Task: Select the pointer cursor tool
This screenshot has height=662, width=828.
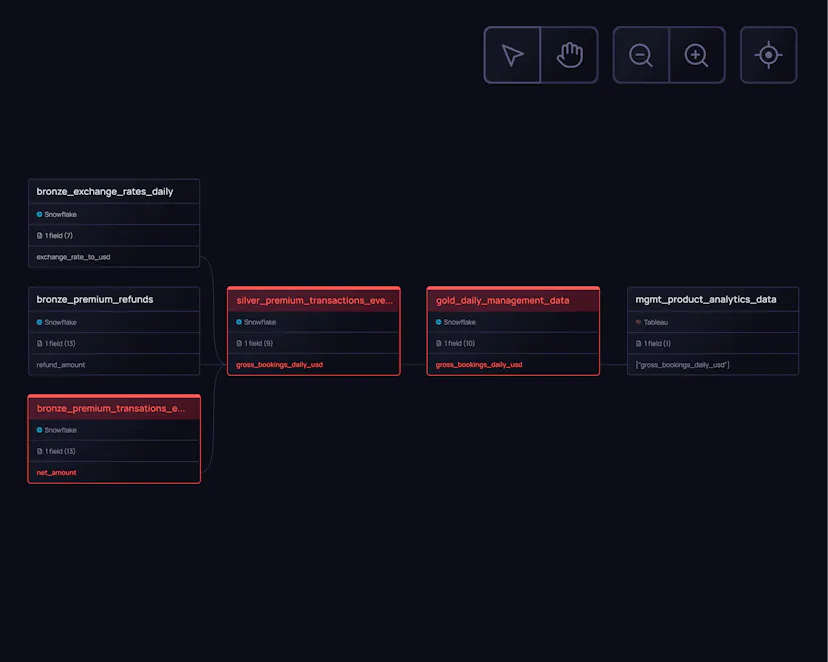Action: pyautogui.click(x=512, y=55)
